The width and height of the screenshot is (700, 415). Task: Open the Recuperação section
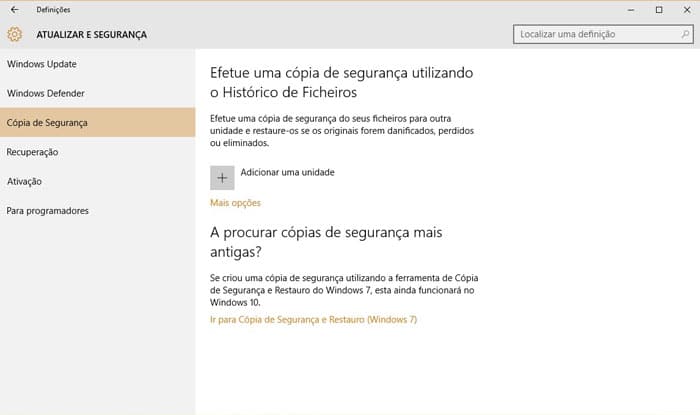(33, 152)
